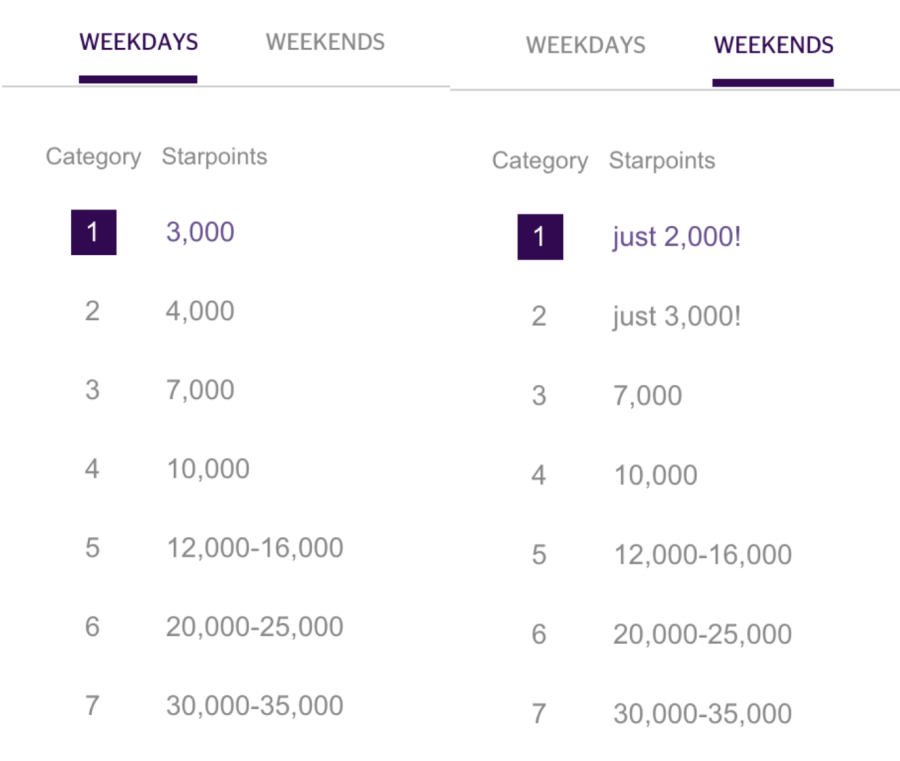Click the 3,000 Starpoints weekday value
Viewport: 900px width, 761px height.
(200, 232)
